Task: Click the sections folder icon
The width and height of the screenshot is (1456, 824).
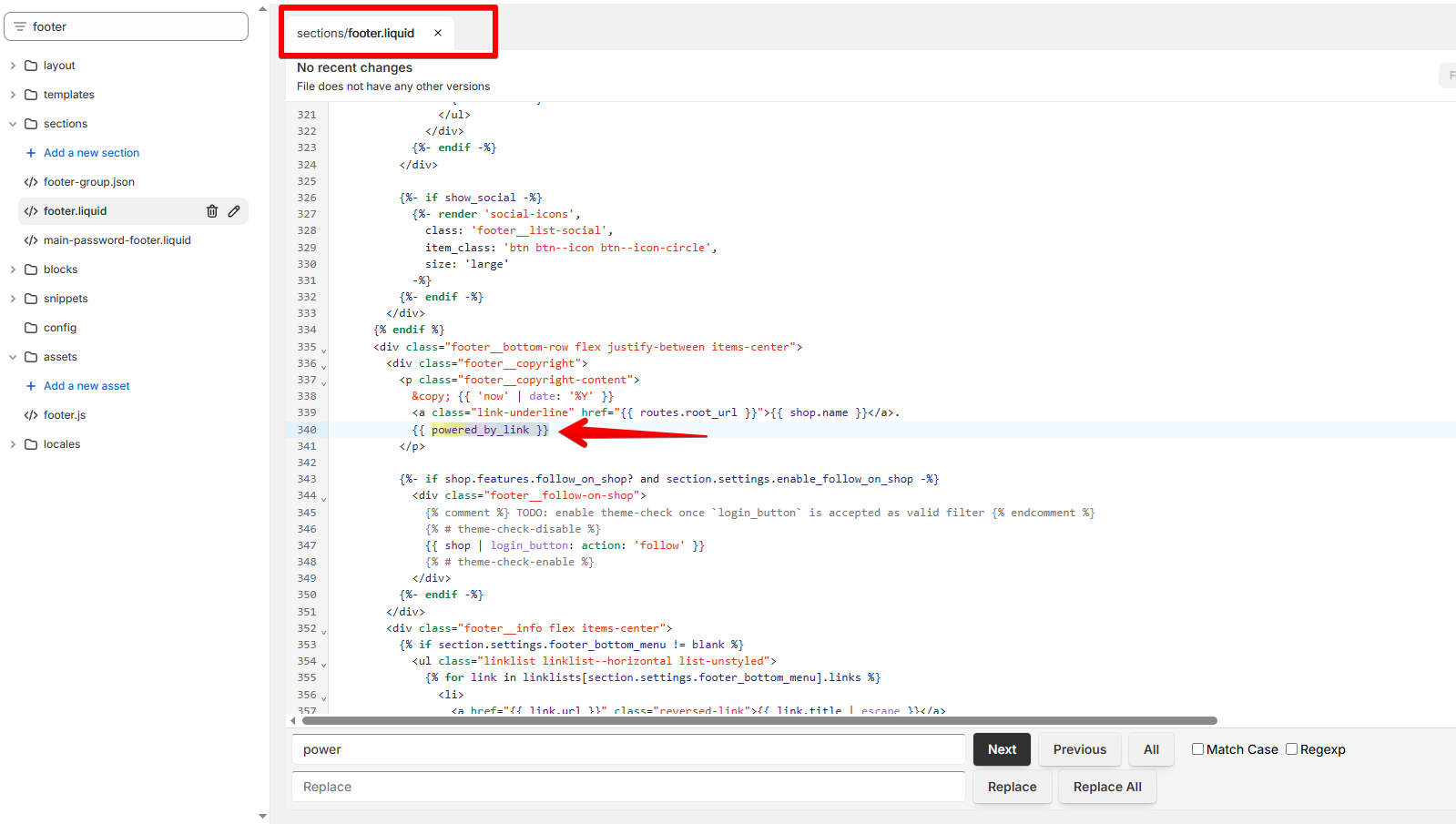Action: tap(31, 124)
